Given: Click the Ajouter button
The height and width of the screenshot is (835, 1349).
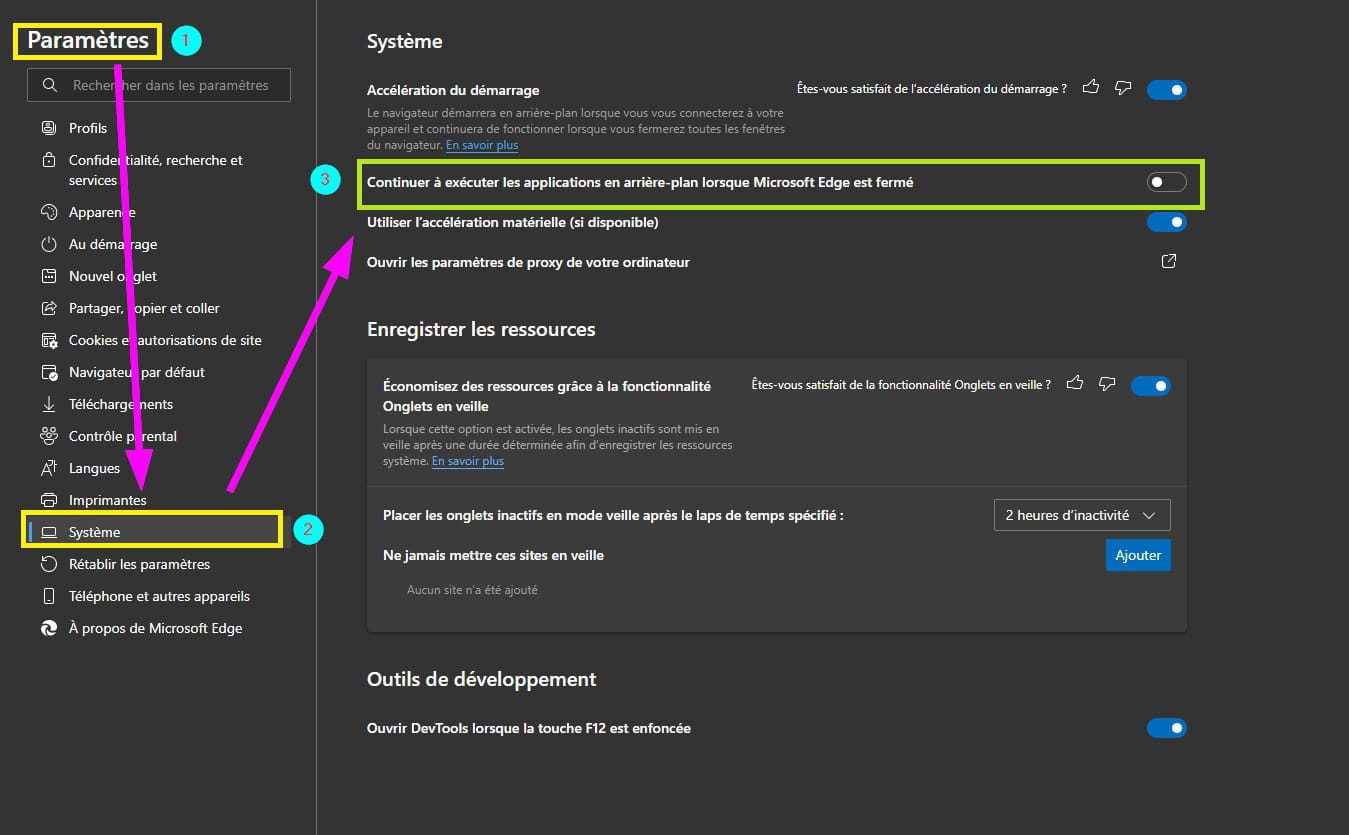Looking at the screenshot, I should click(x=1138, y=555).
